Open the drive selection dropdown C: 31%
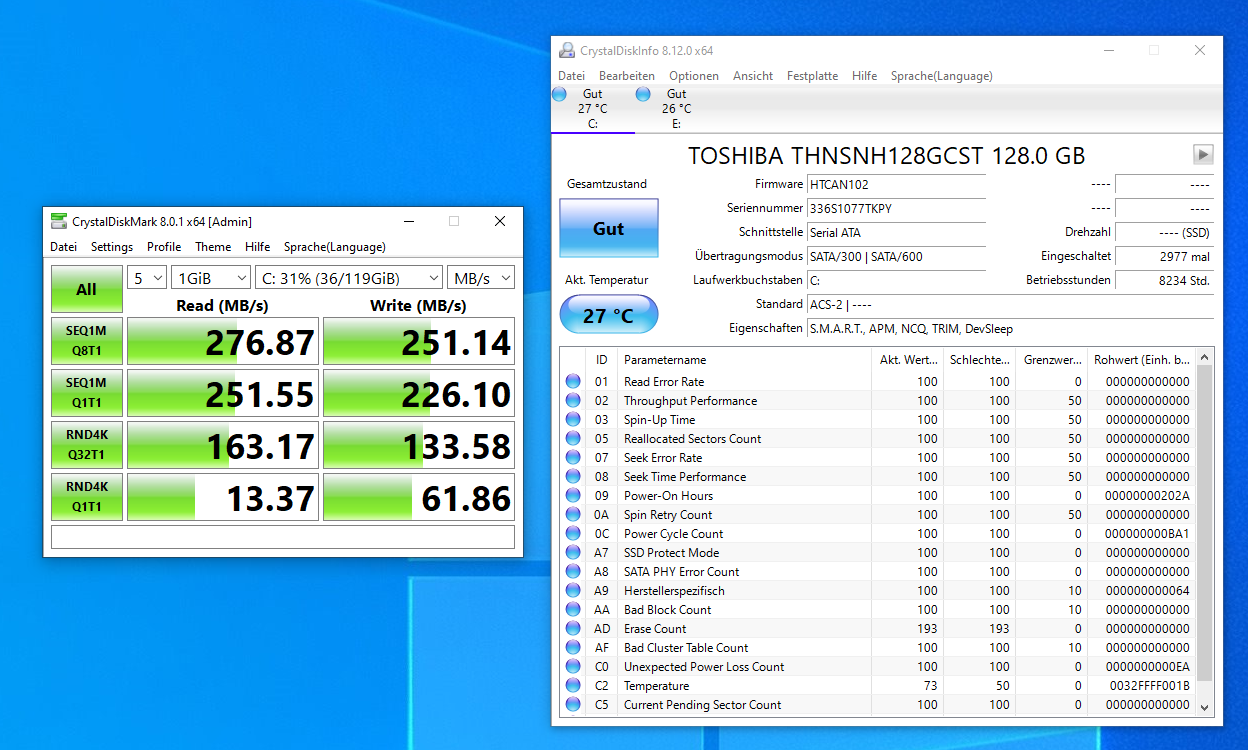 point(349,278)
